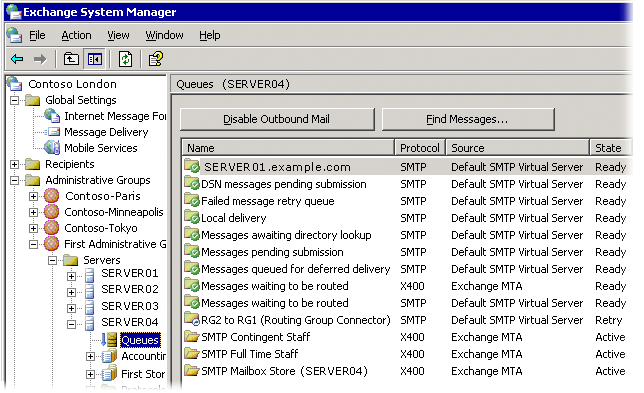Toggle the Show/Hide console tree icon
The height and width of the screenshot is (393, 644).
pyautogui.click(x=94, y=59)
